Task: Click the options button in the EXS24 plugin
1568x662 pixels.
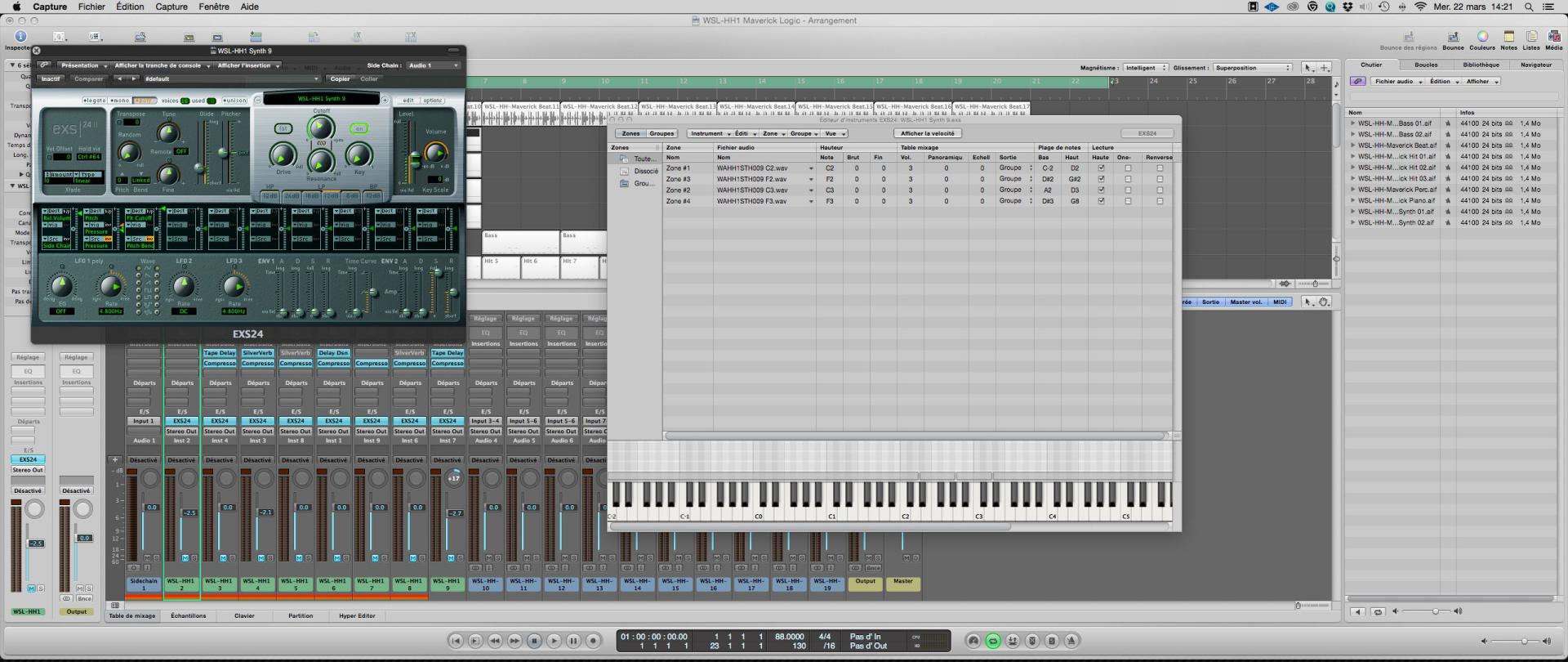Action: tap(433, 101)
